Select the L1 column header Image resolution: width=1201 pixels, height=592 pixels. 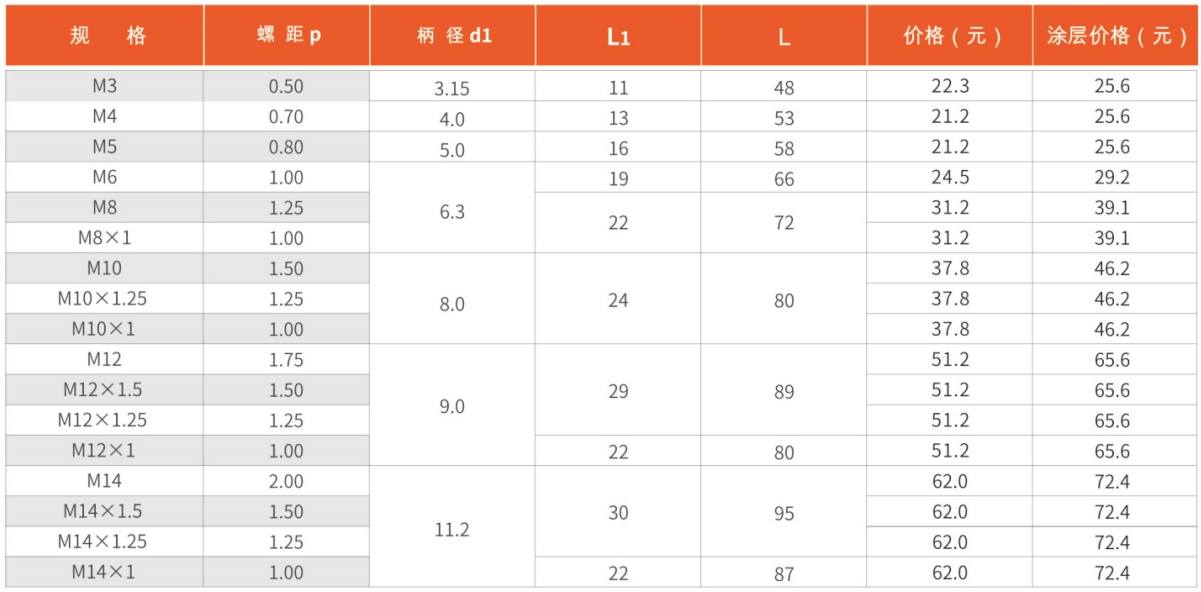pos(618,37)
